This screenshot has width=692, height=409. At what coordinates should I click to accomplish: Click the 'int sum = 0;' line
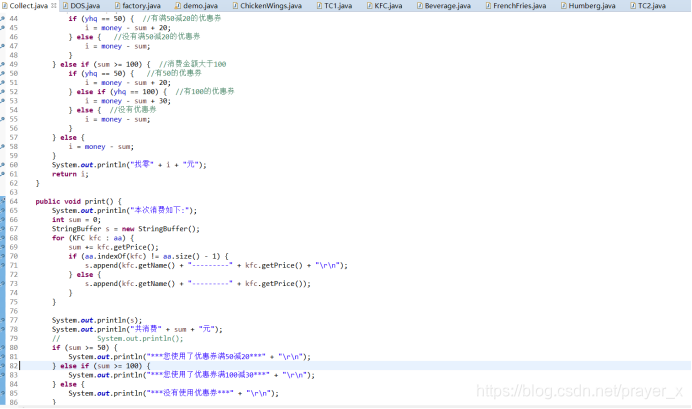76,220
